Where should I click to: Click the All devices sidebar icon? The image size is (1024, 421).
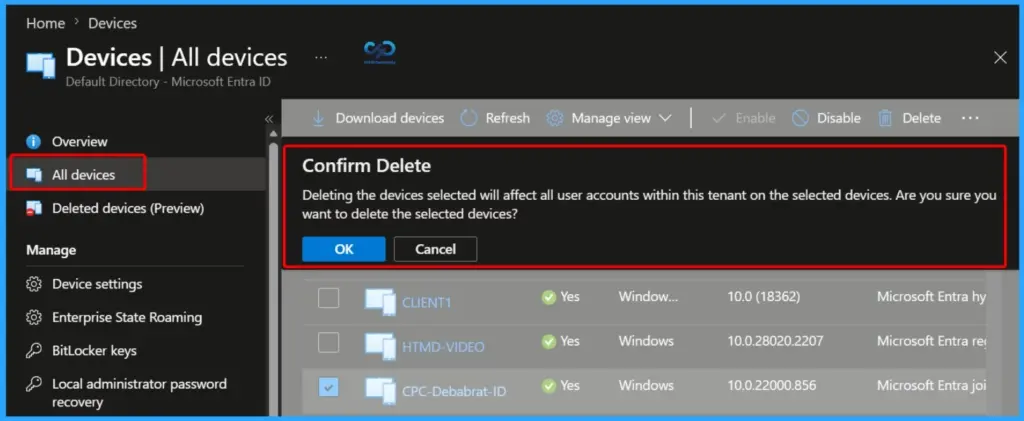pyautogui.click(x=33, y=175)
